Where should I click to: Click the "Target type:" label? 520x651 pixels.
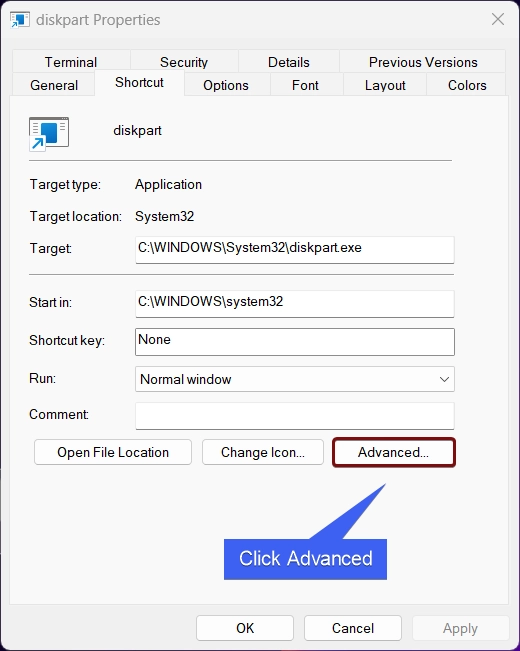tap(65, 184)
